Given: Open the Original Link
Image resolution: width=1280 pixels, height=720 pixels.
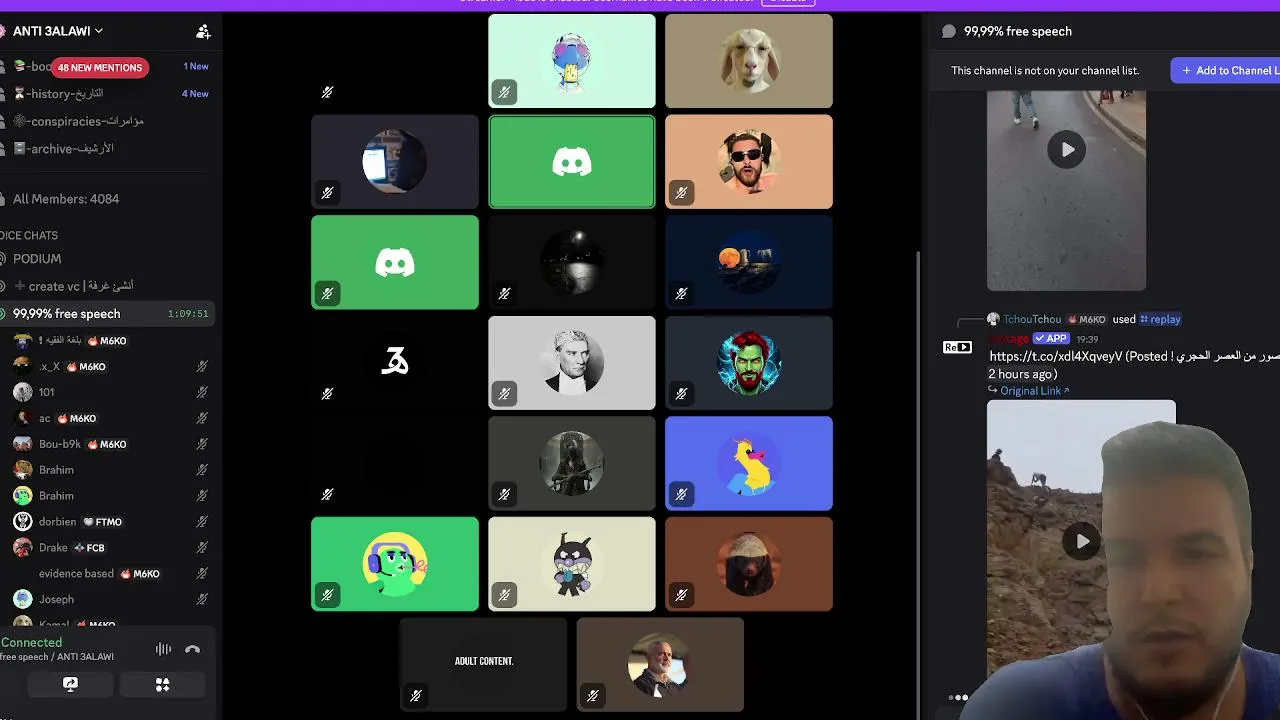Looking at the screenshot, I should (x=1030, y=391).
